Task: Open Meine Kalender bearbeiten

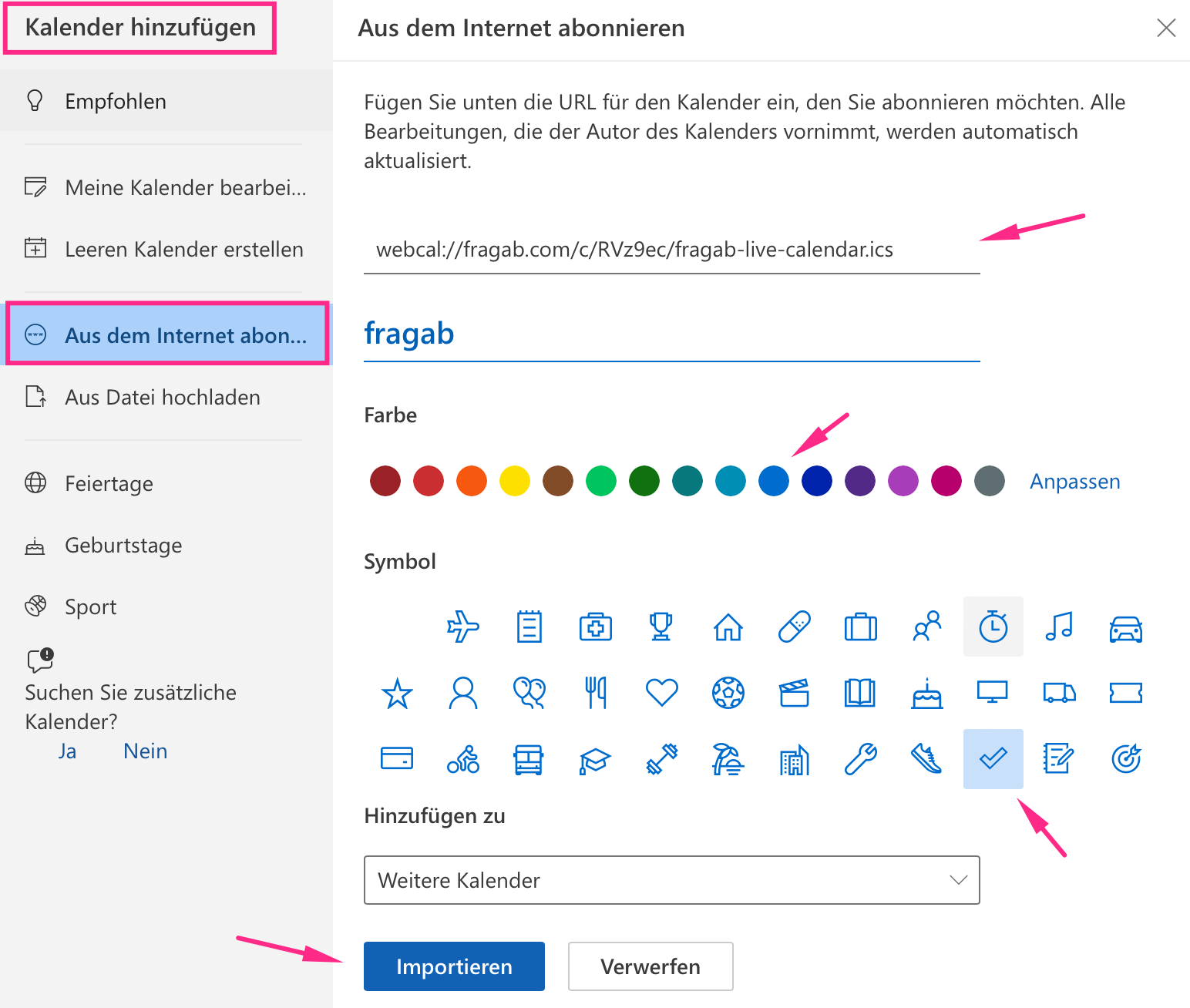Action: (x=166, y=187)
